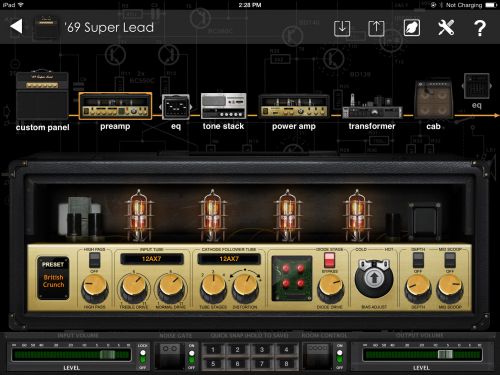Click the Distortion knob
500x375 pixels.
click(x=245, y=288)
